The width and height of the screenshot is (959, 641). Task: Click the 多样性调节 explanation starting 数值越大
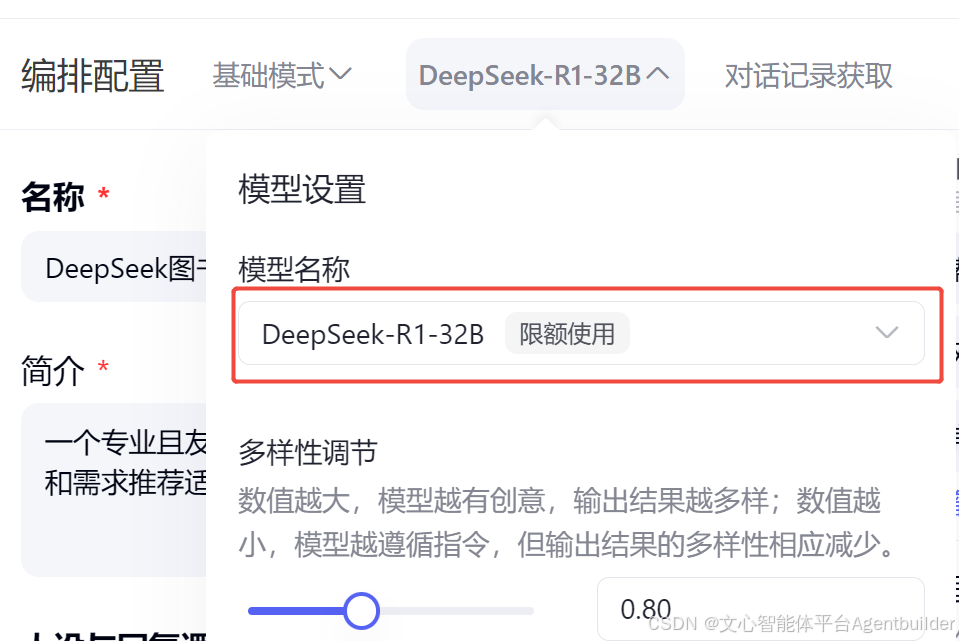pos(568,522)
